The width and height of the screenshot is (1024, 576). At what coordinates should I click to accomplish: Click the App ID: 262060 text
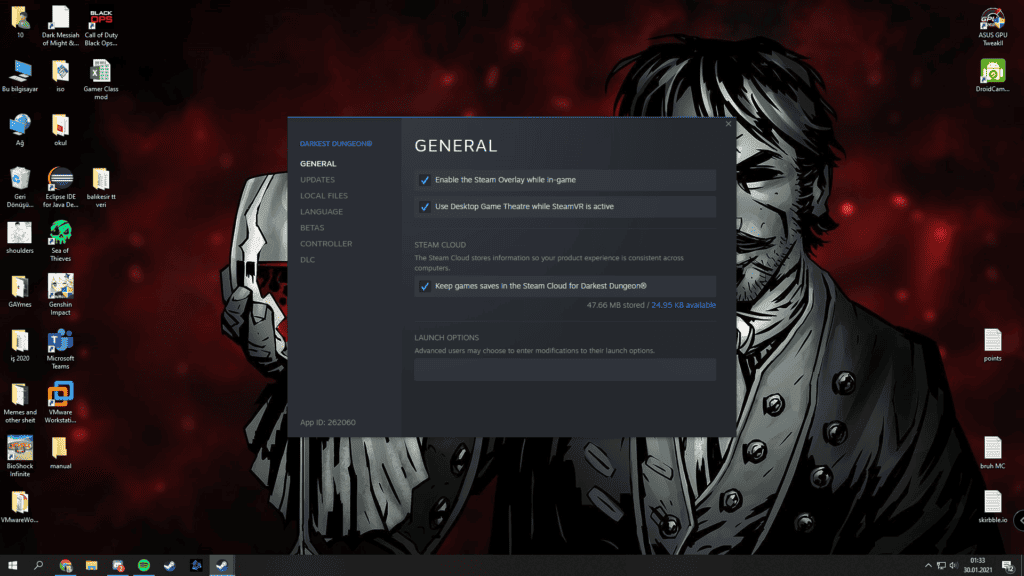click(328, 423)
